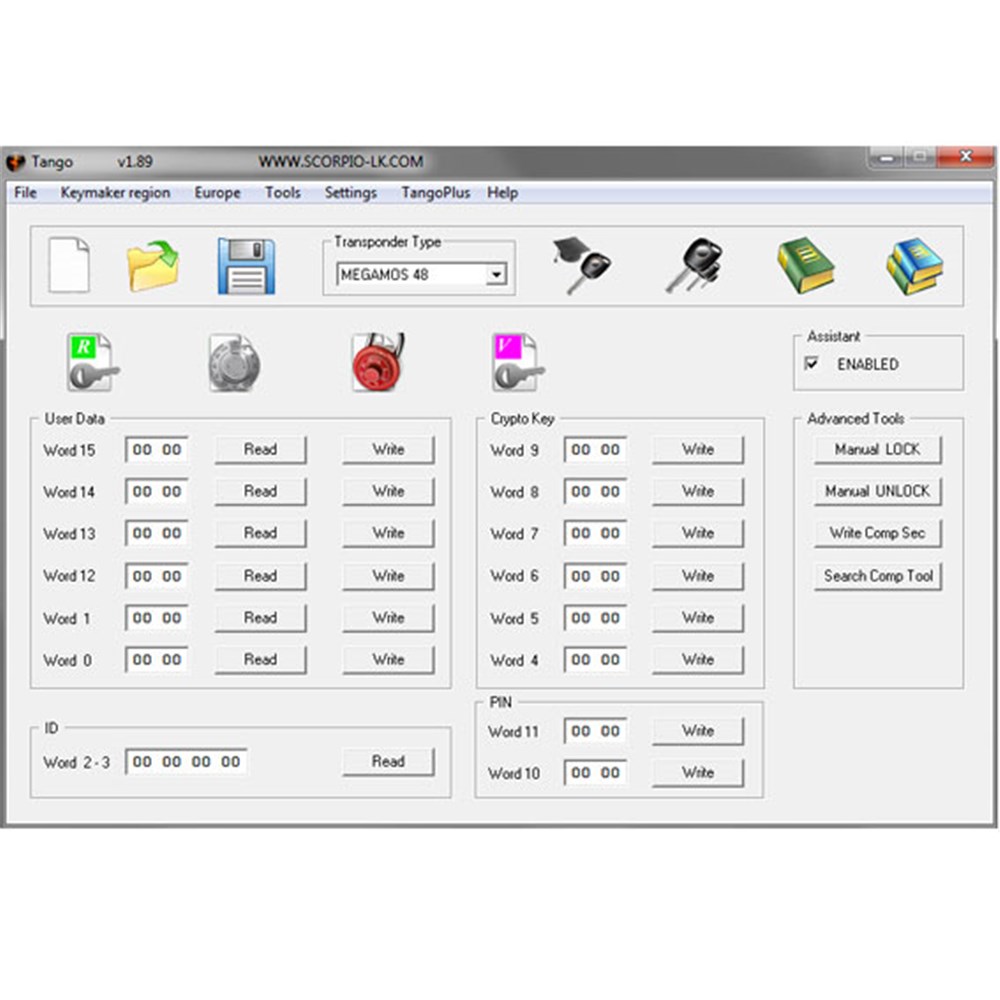Click Write button for PIN Word 11
This screenshot has width=1000, height=1000.
click(698, 731)
